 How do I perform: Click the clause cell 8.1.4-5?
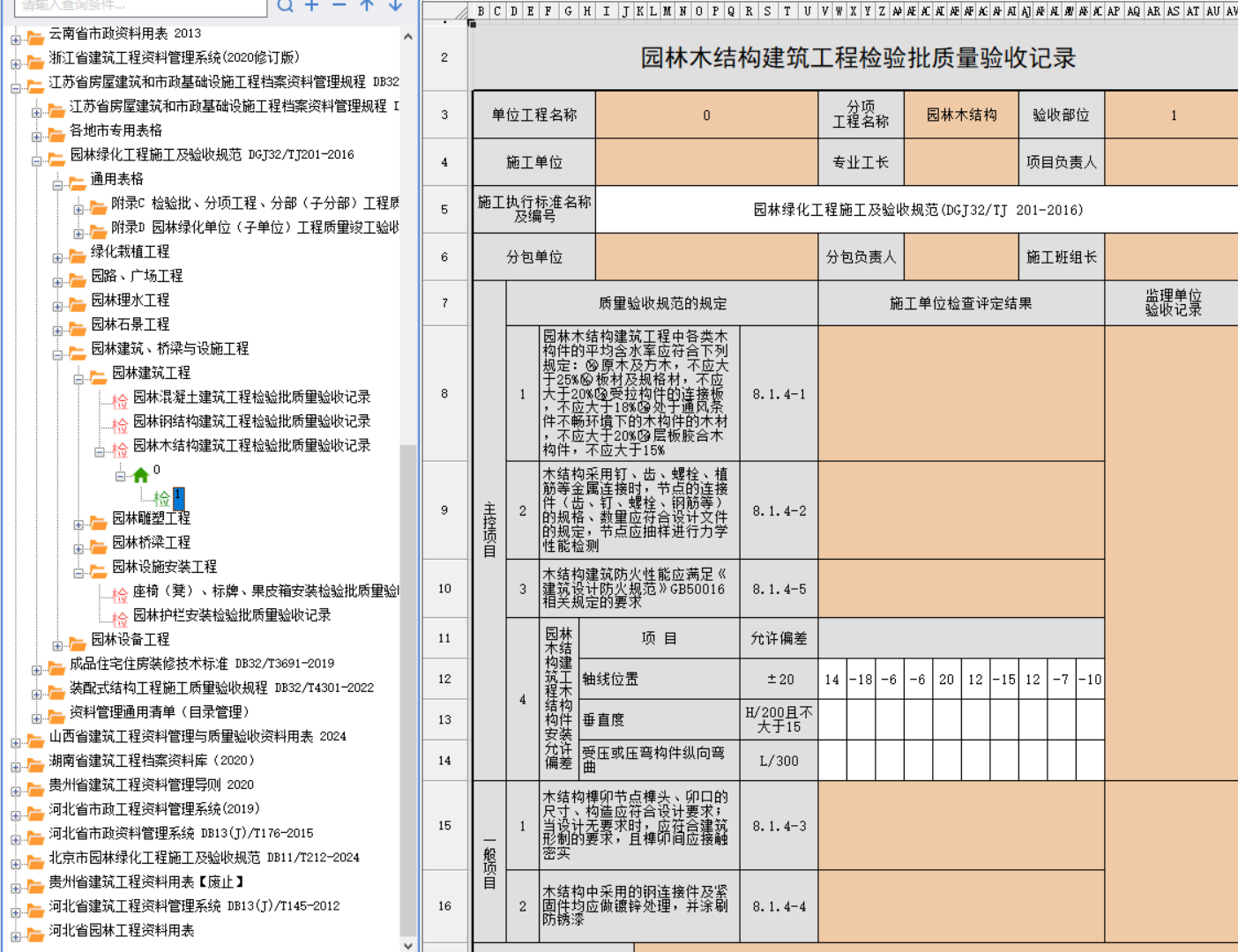(x=779, y=589)
